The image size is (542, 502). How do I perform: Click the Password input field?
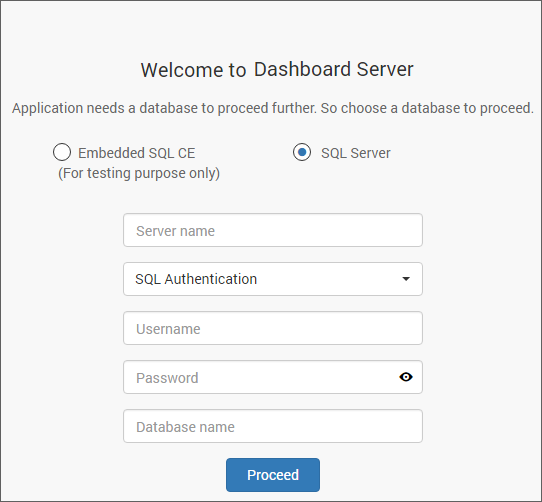273,377
